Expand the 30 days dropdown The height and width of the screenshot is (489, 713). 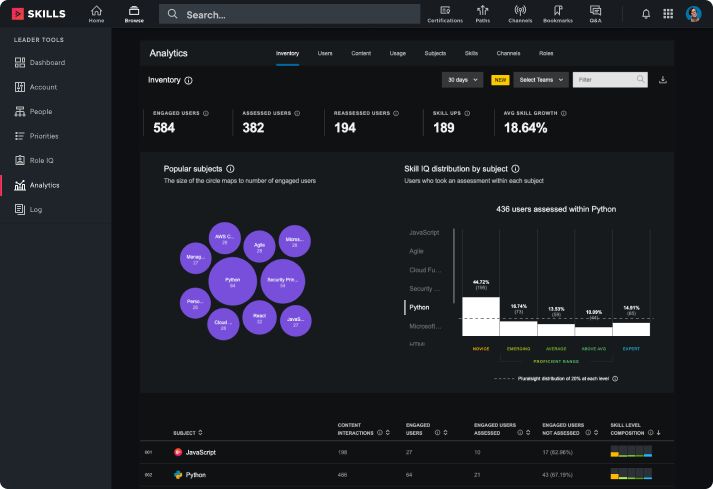click(462, 79)
